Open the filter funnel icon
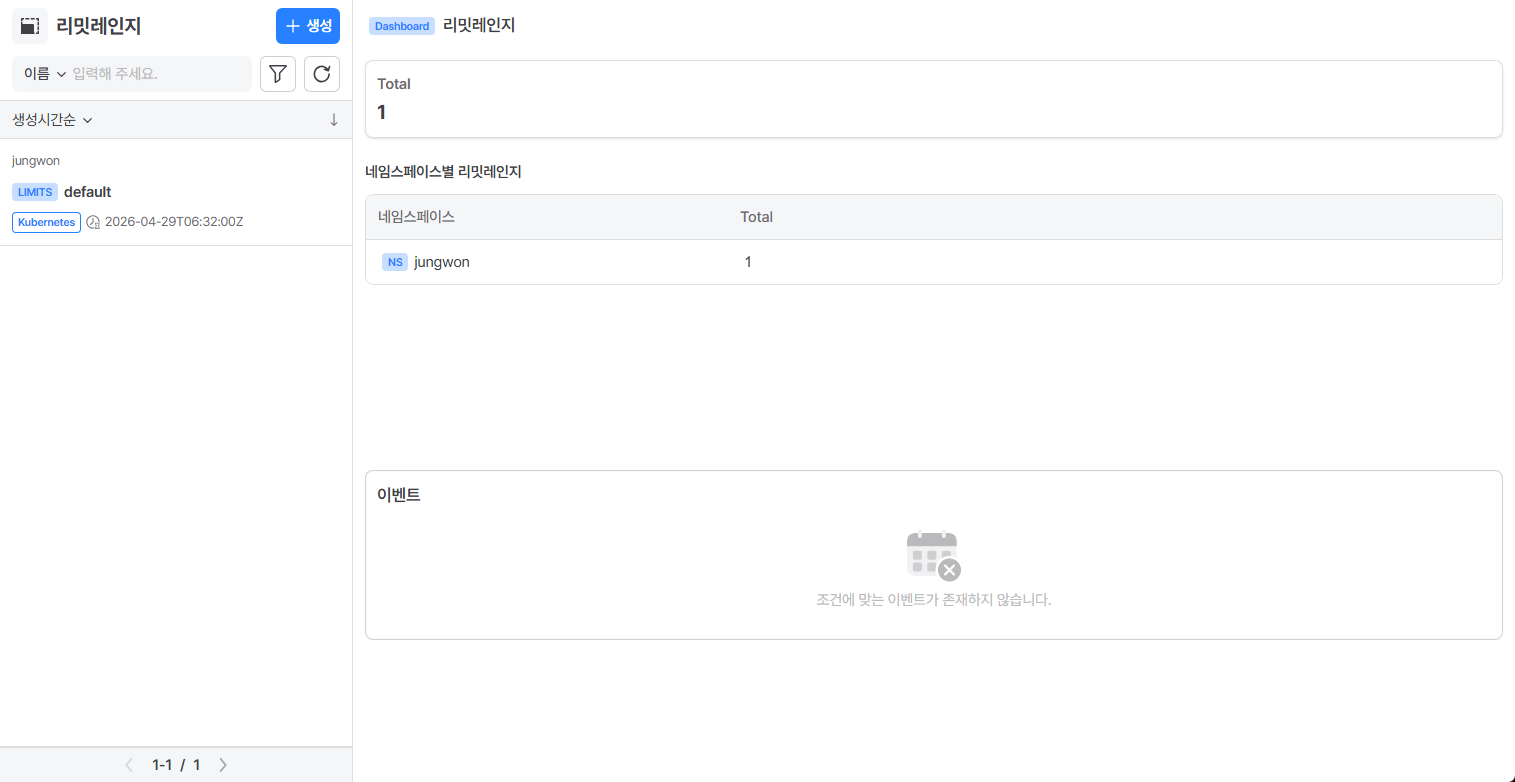 tap(278, 74)
